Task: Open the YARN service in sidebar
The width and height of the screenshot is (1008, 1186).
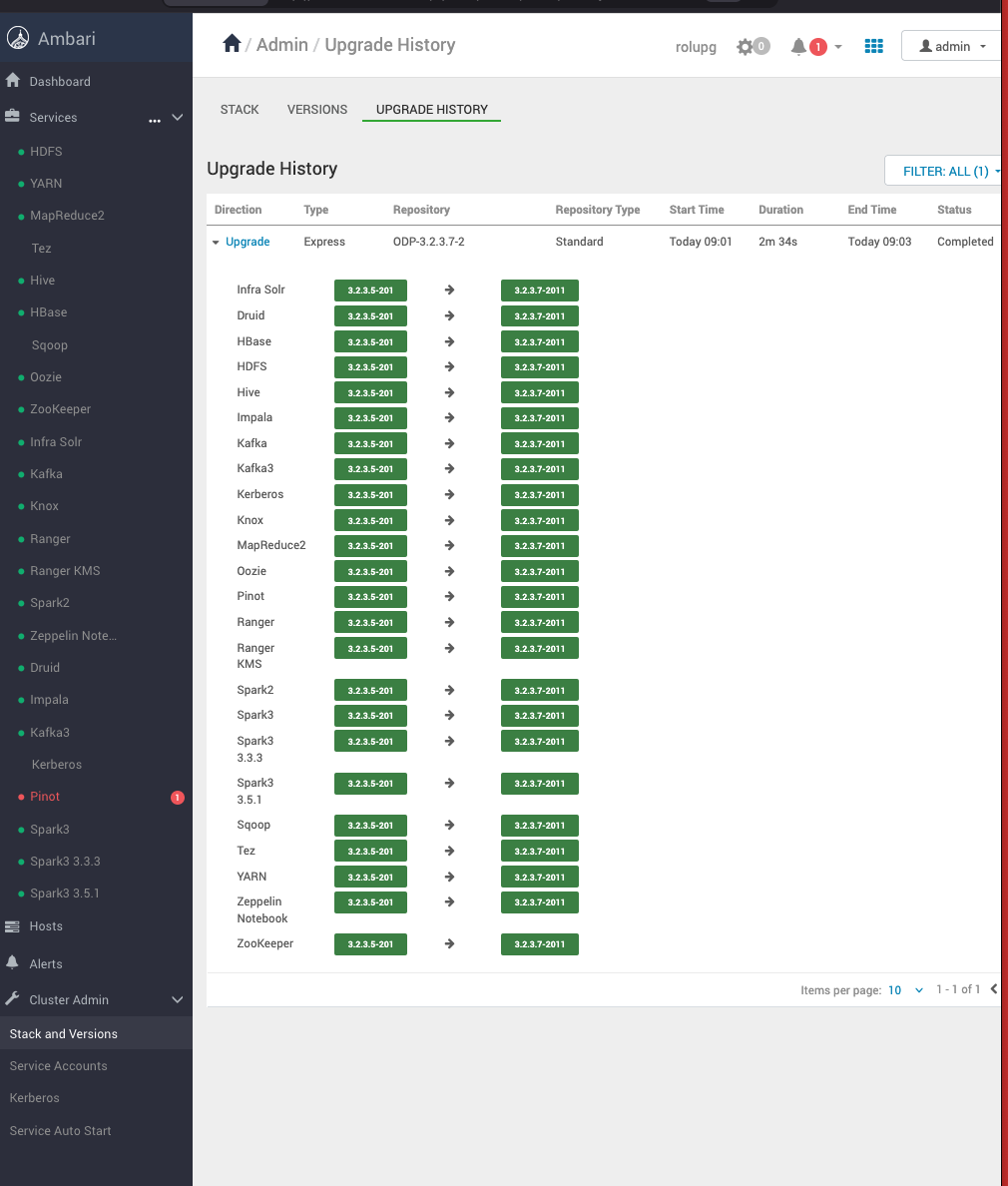Action: (x=46, y=183)
